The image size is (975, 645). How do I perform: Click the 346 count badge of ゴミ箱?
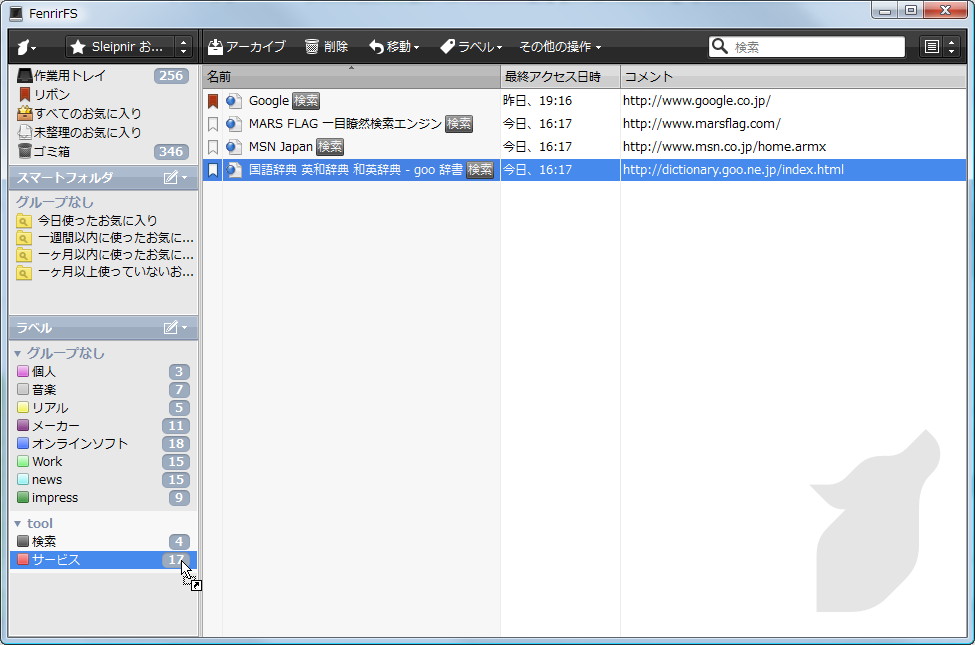point(171,151)
